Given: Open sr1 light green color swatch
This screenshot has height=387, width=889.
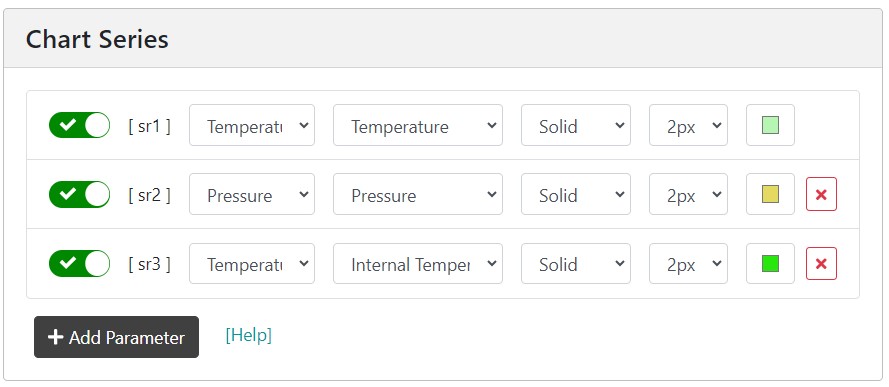Looking at the screenshot, I should point(770,125).
